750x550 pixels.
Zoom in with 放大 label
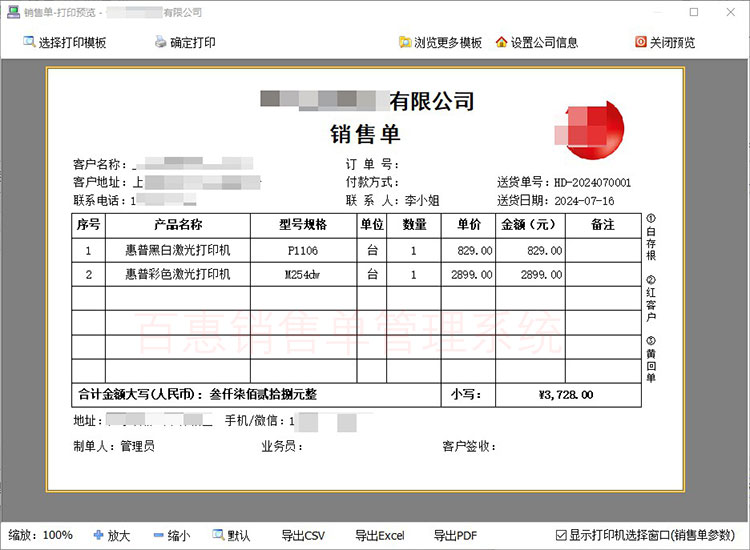(119, 536)
